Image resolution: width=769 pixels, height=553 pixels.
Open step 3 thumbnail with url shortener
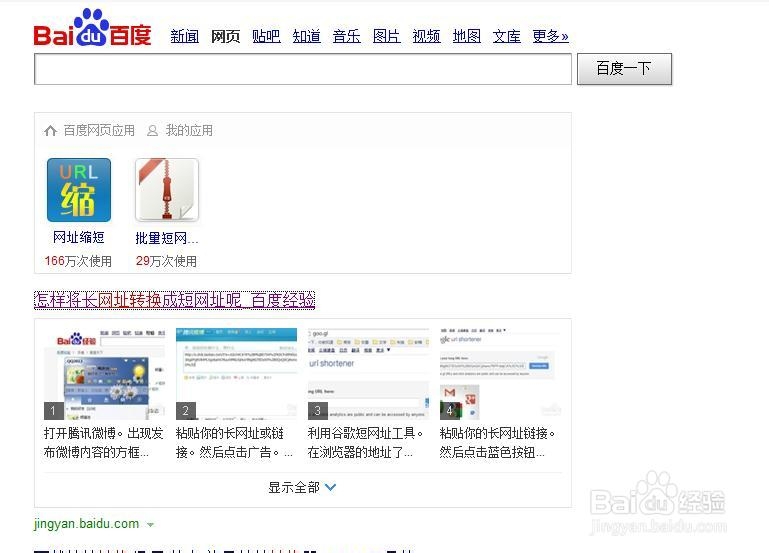(368, 374)
